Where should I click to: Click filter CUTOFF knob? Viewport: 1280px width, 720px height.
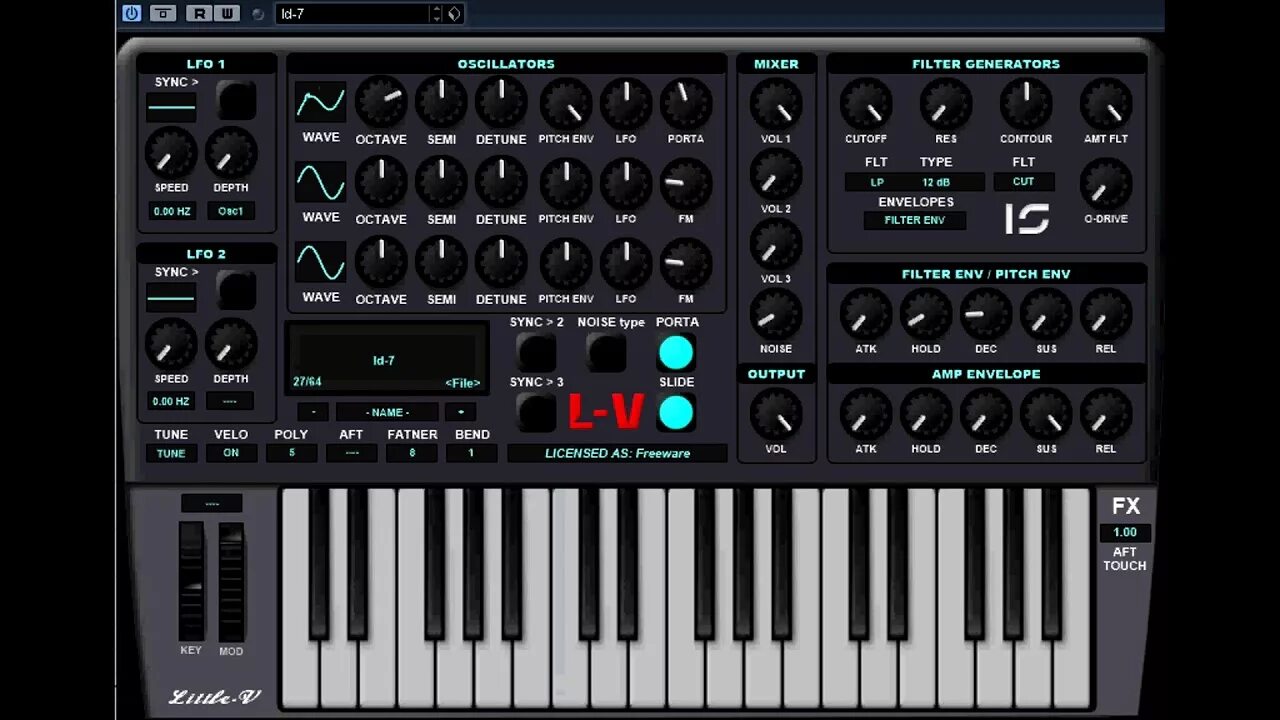(866, 102)
